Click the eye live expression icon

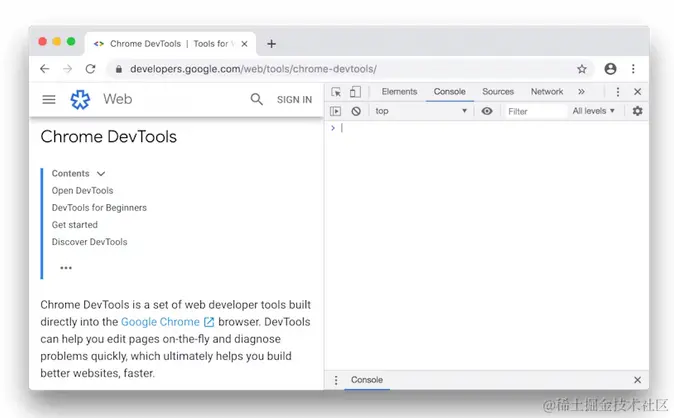tap(487, 111)
